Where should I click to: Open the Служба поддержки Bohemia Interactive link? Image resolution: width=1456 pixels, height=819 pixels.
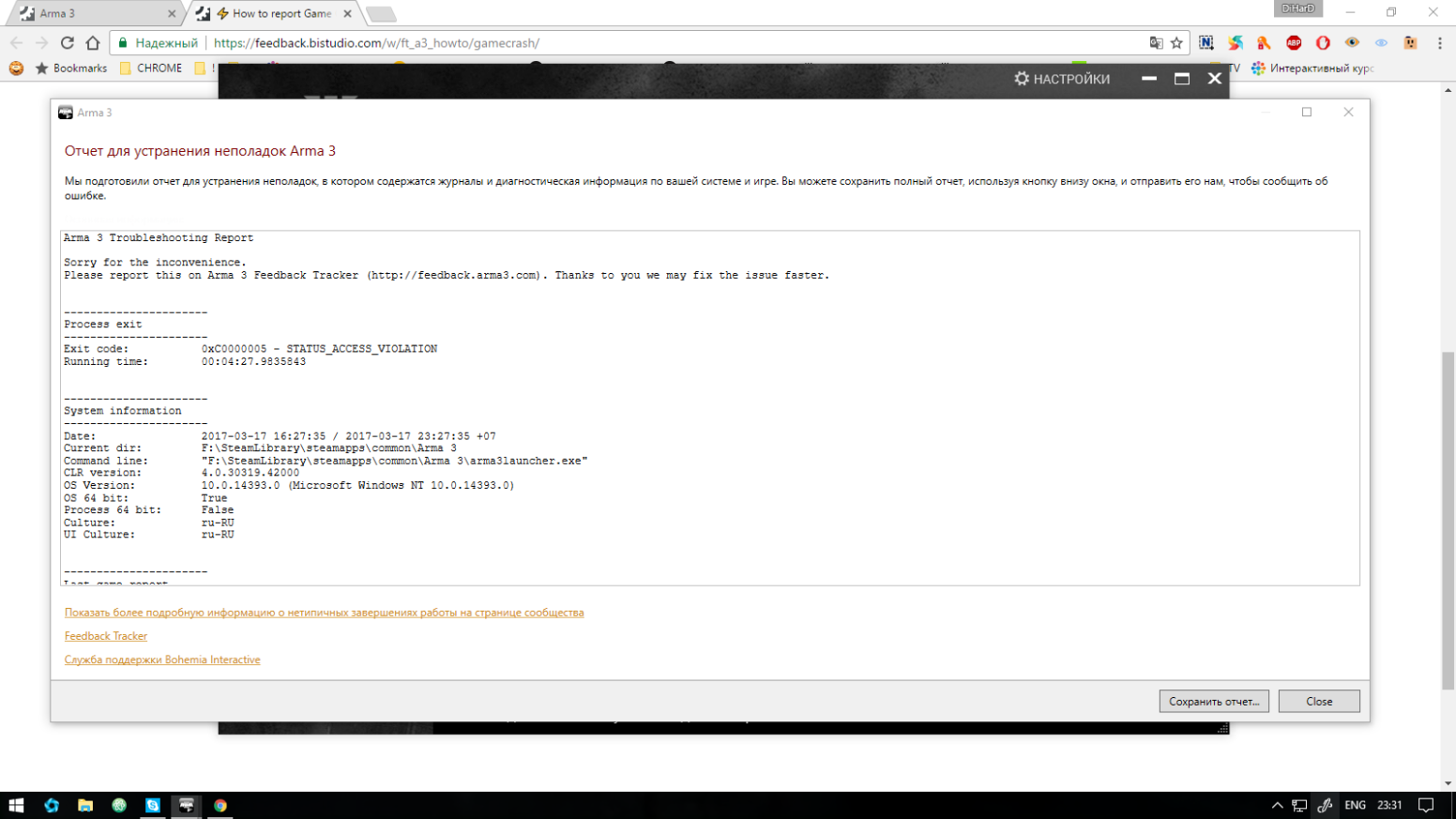point(162,660)
